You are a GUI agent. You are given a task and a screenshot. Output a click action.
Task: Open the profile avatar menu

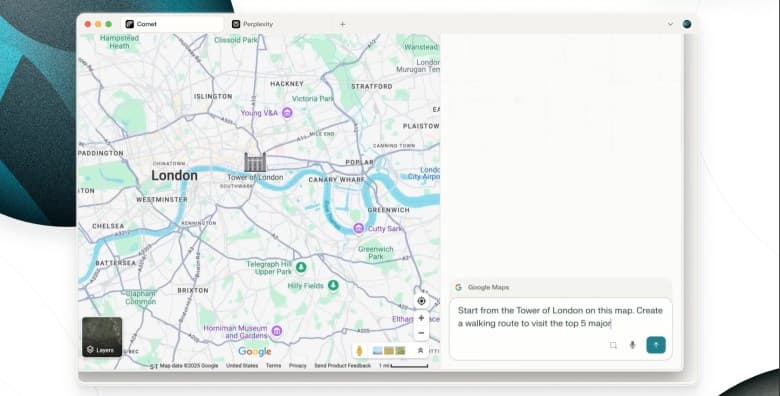pos(687,24)
